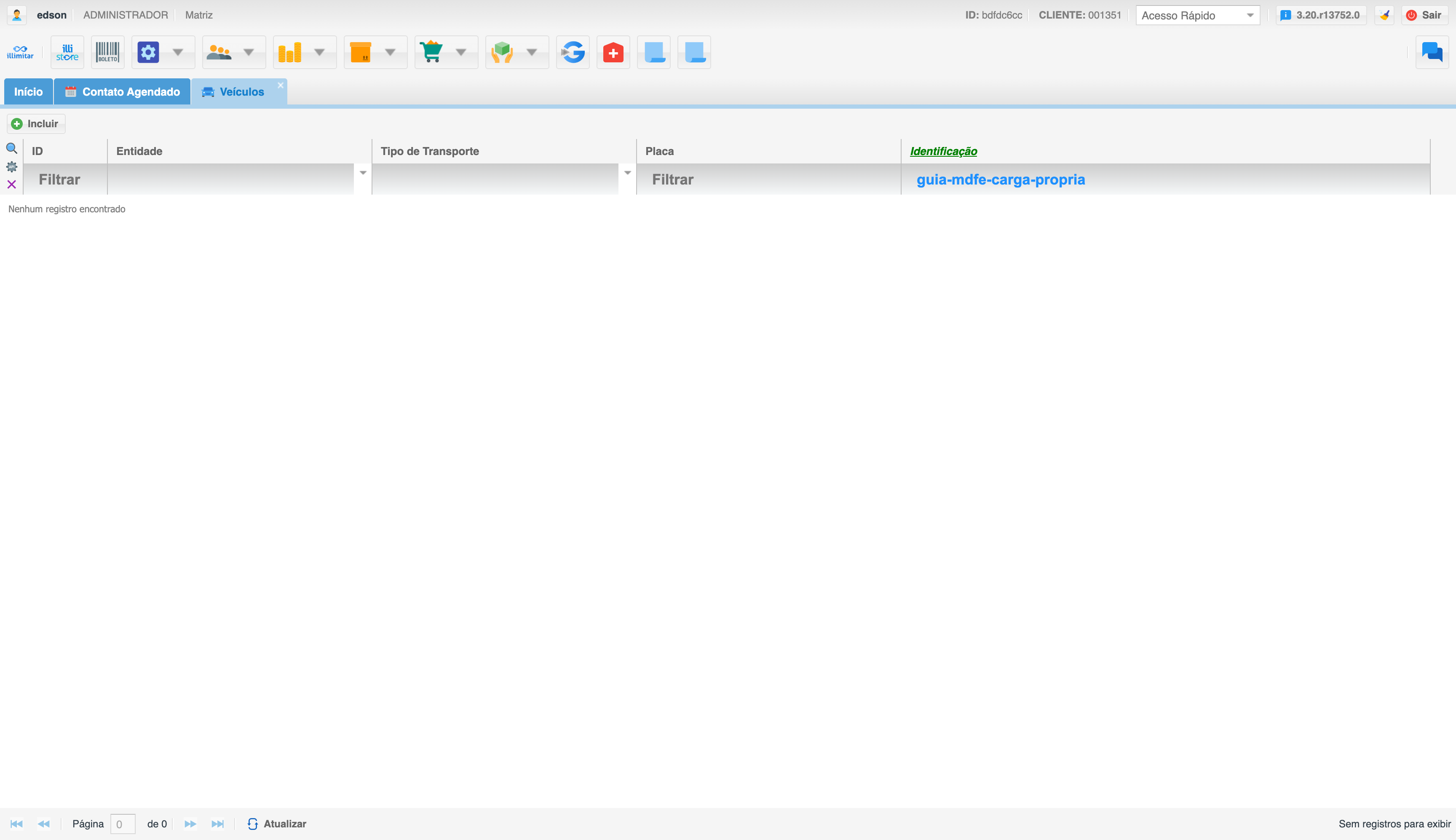Screen dimensions: 1456x840
Task: Open the Entidade filter dropdown arrow
Action: click(x=363, y=173)
